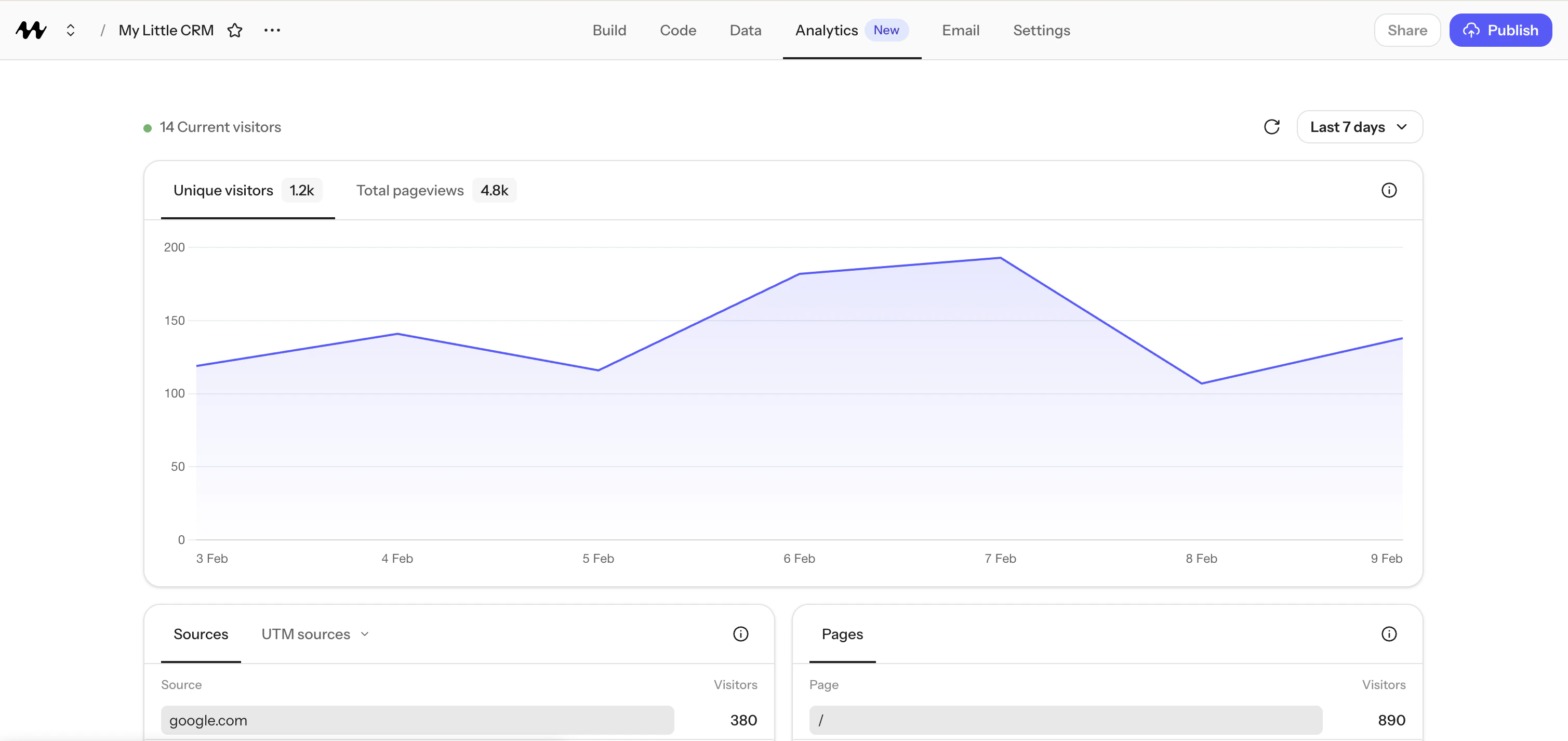Open the Last 7 days dropdown
Screen dimensions: 1568x741
[x=1359, y=127]
